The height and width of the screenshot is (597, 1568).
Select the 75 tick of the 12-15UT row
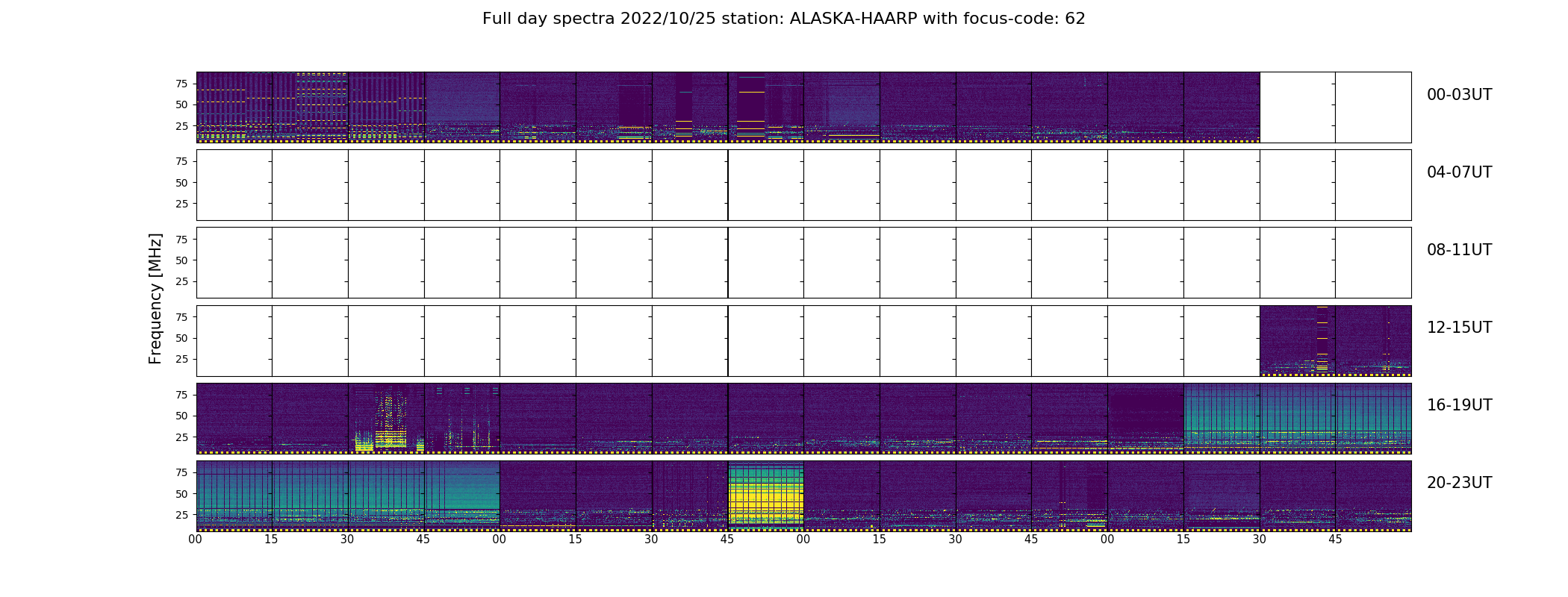[x=181, y=316]
